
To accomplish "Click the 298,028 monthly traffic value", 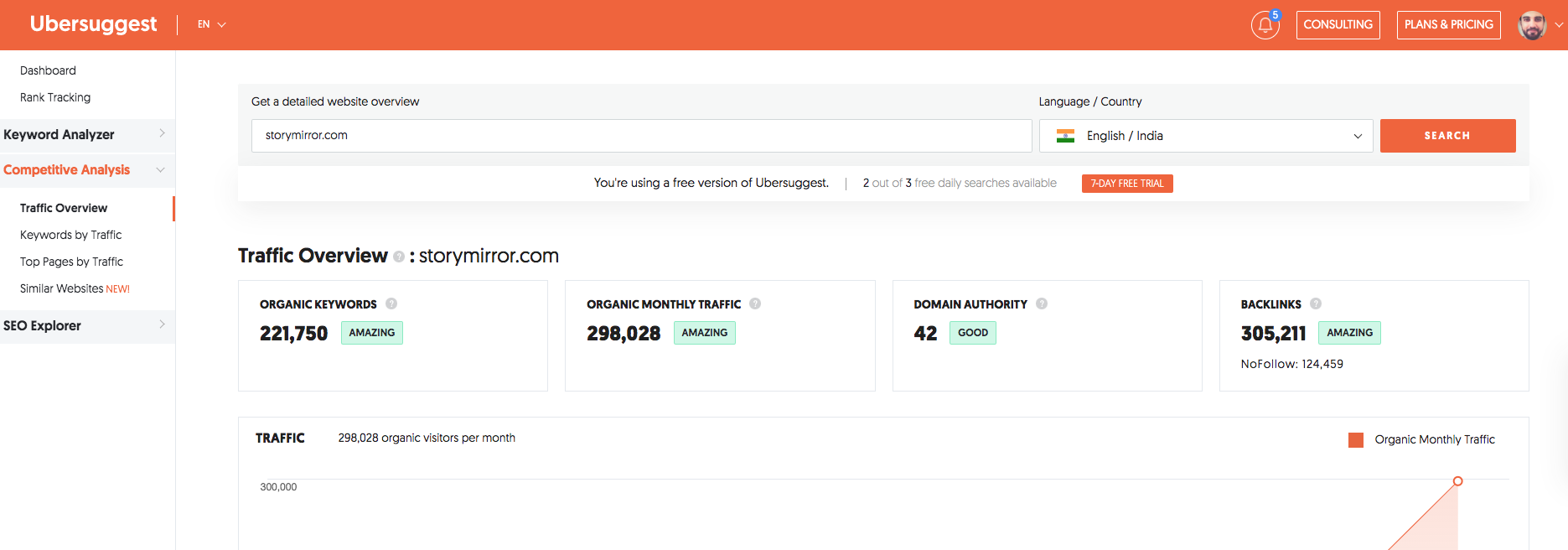I will pyautogui.click(x=624, y=334).
